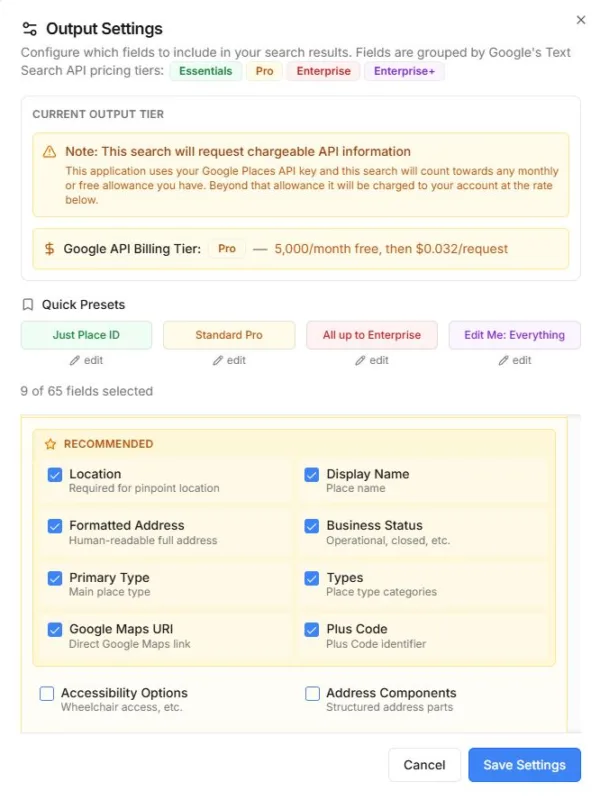This screenshot has width=600, height=800.
Task: Uncheck the Business Status checkbox
Action: coord(312,526)
